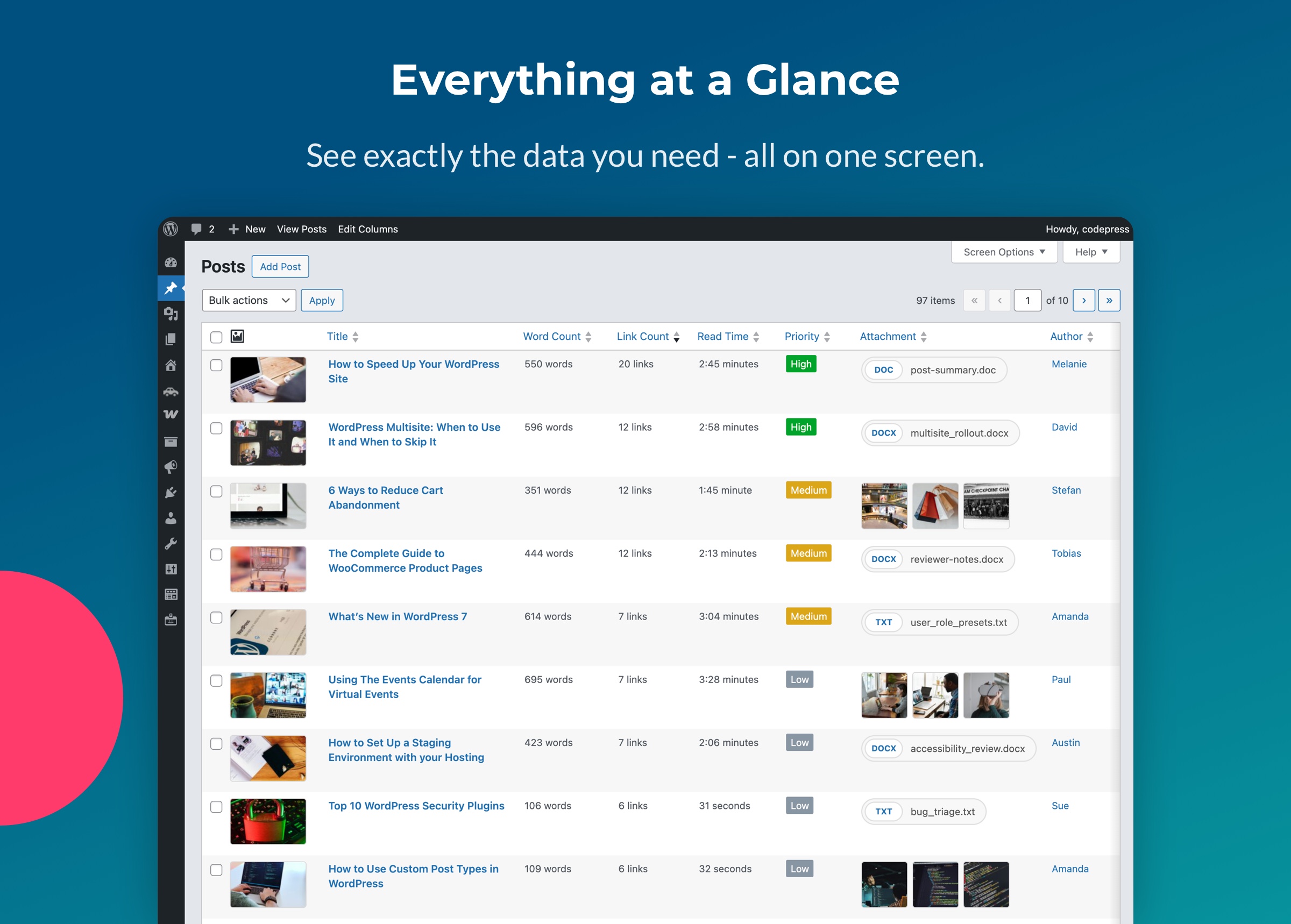The image size is (1291, 924).
Task: Click the Users person icon
Action: click(171, 517)
